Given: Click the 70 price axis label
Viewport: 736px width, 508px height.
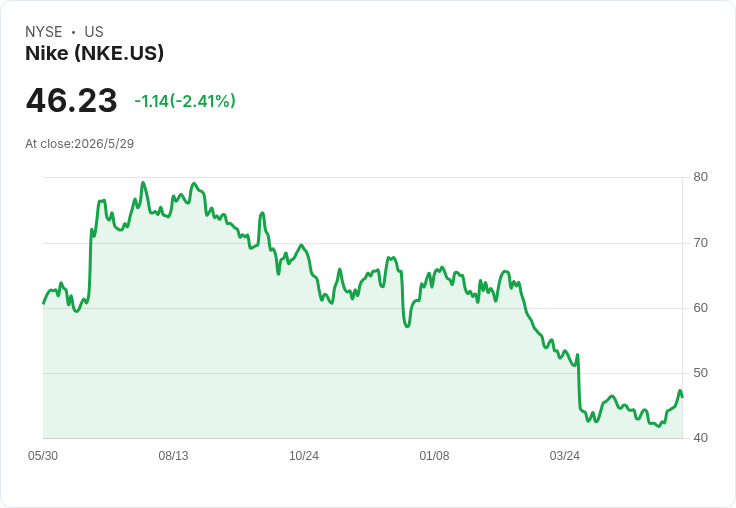Looking at the screenshot, I should (700, 243).
